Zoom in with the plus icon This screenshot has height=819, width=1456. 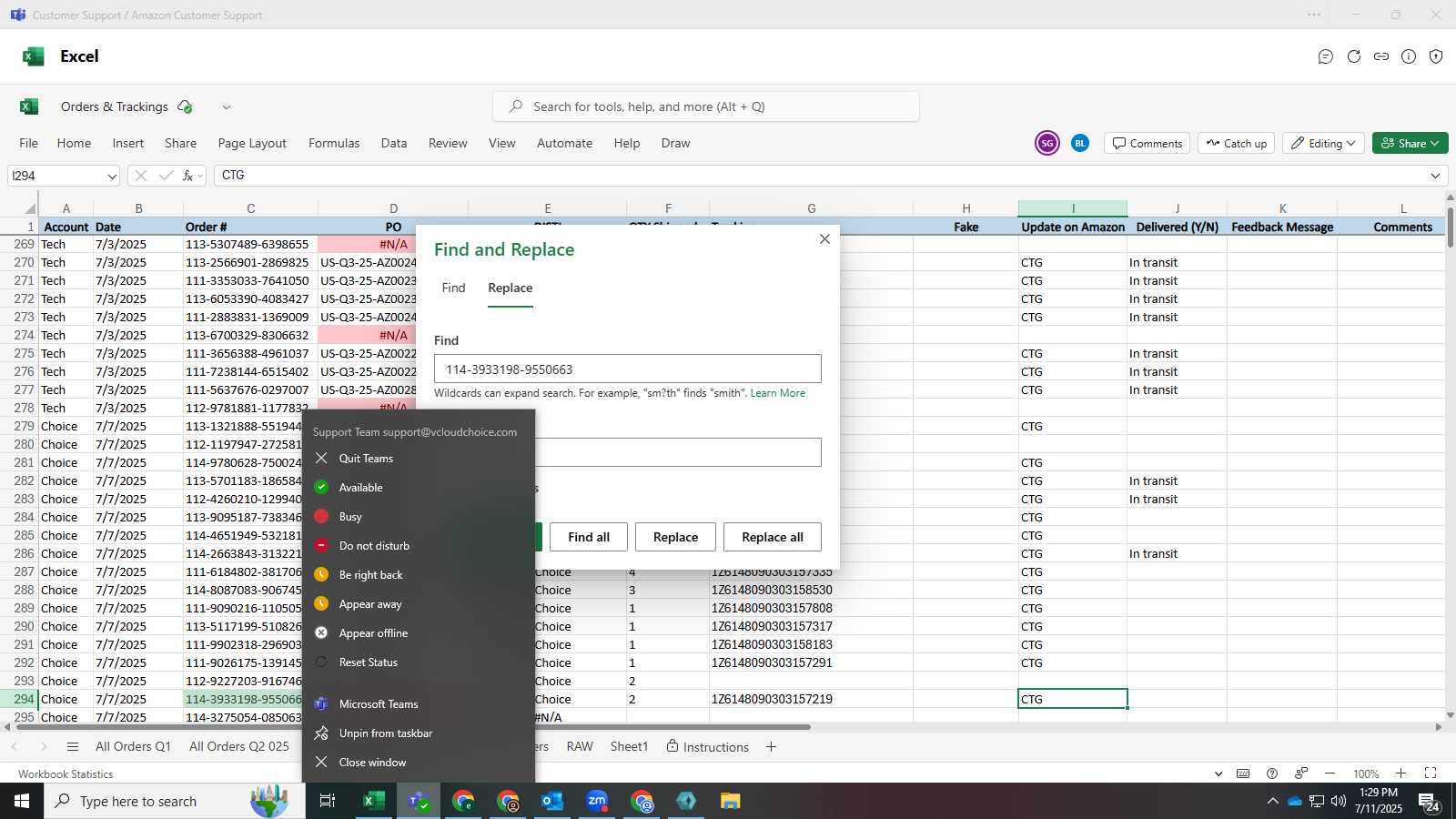coord(1401,773)
